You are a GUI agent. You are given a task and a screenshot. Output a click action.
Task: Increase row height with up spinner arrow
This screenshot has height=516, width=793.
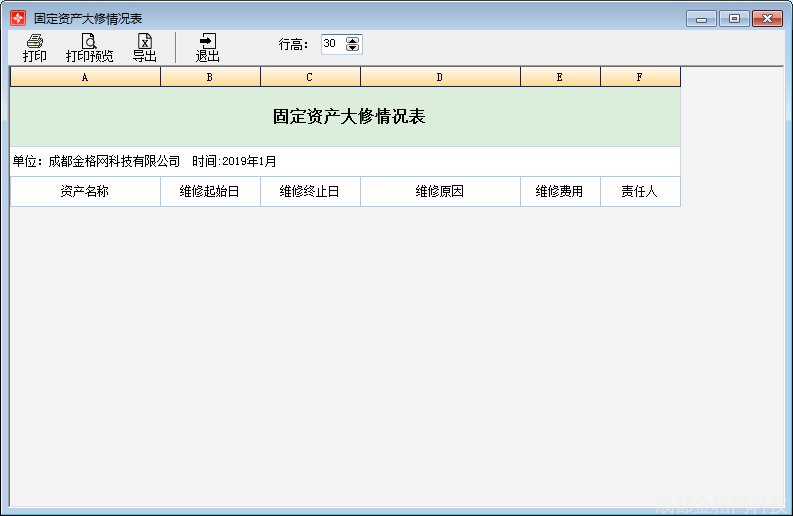click(352, 40)
